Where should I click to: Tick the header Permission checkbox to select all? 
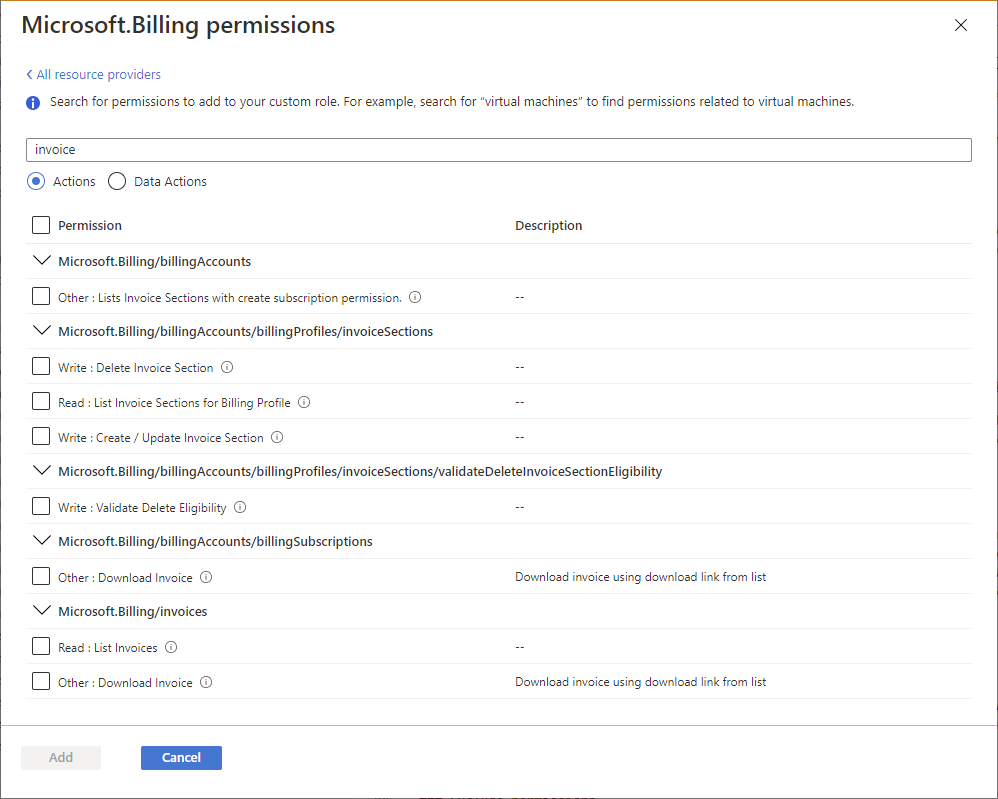point(40,225)
